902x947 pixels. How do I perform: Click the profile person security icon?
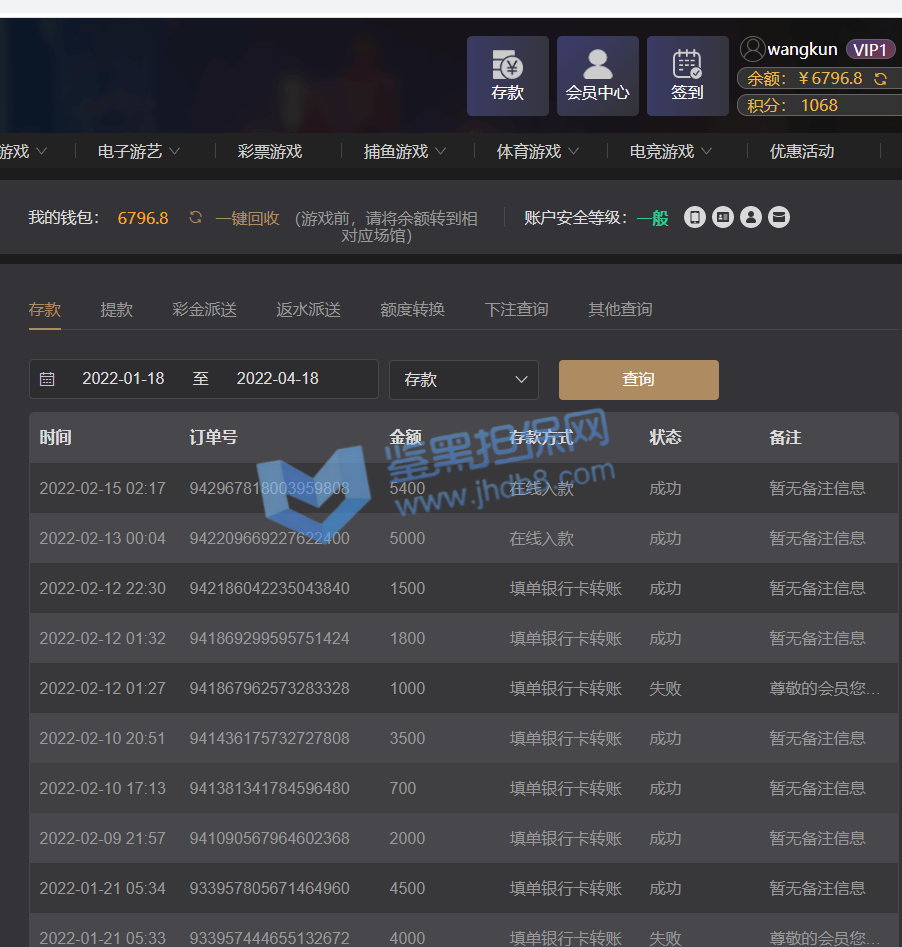point(751,217)
